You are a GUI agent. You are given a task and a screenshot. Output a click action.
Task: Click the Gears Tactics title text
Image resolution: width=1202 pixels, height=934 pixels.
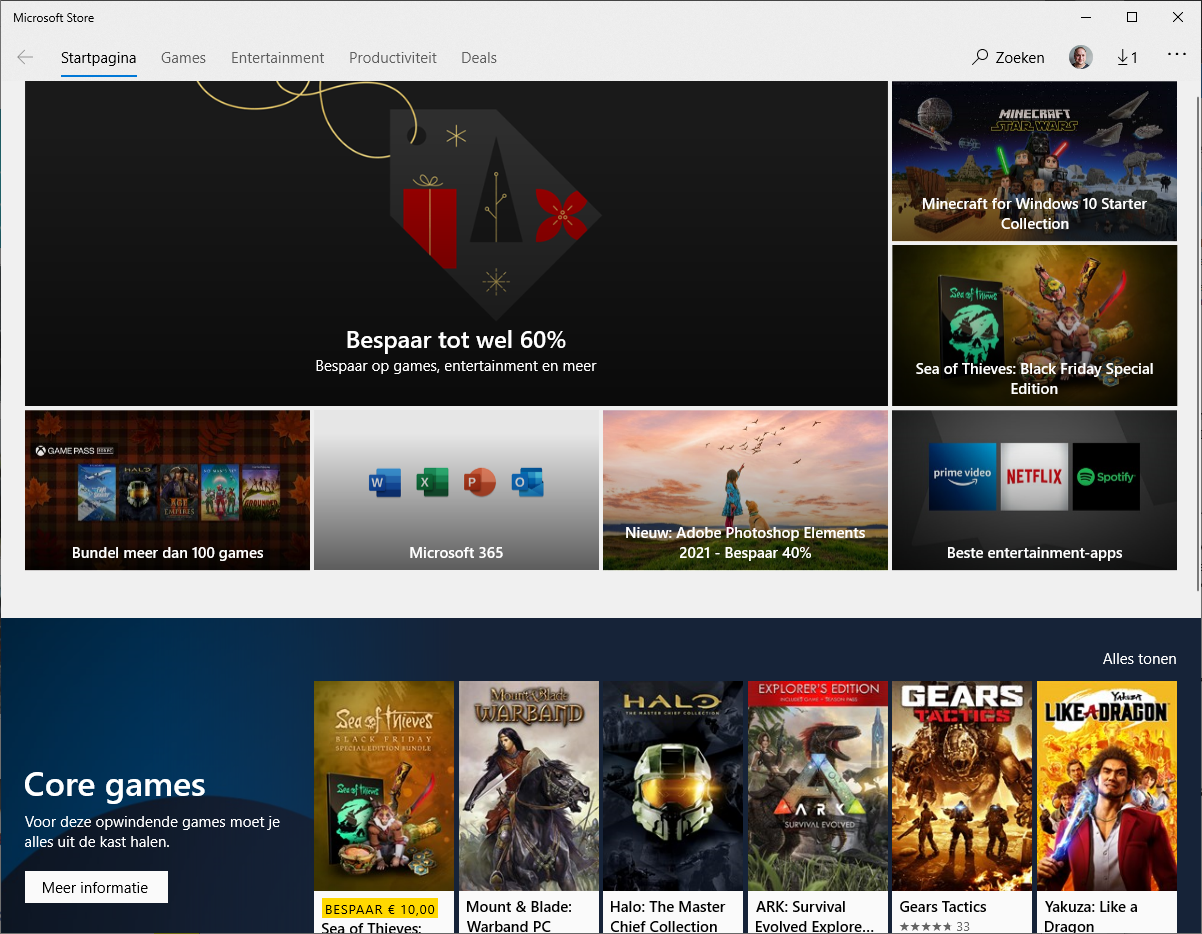(943, 907)
